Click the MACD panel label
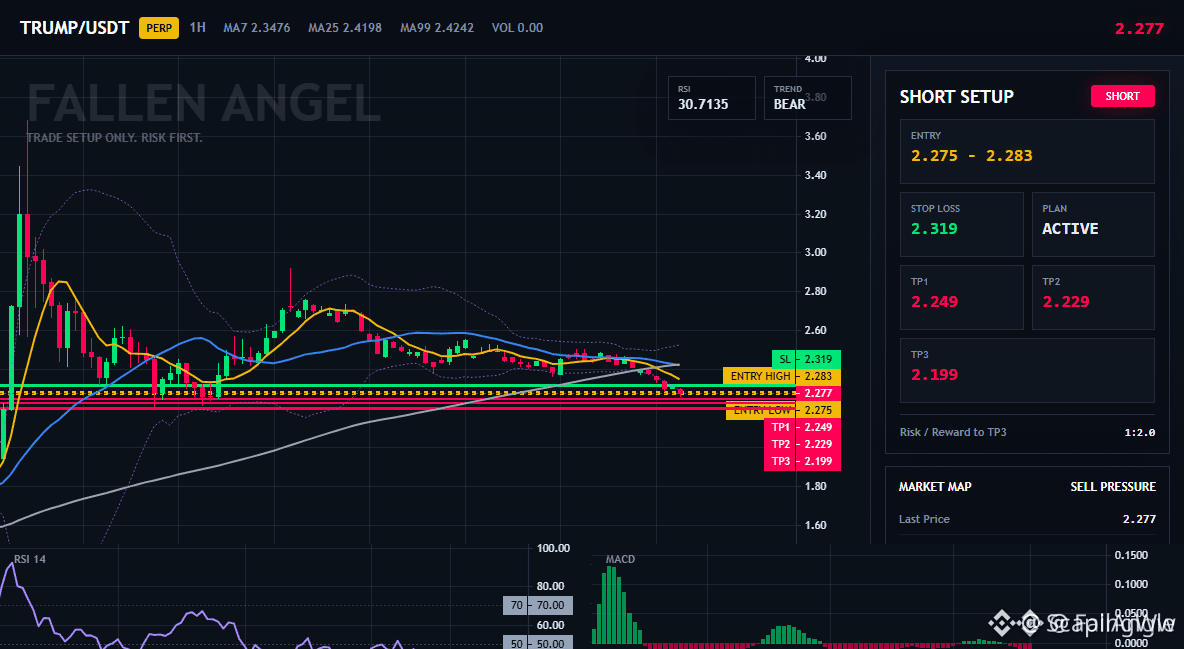 [x=620, y=559]
